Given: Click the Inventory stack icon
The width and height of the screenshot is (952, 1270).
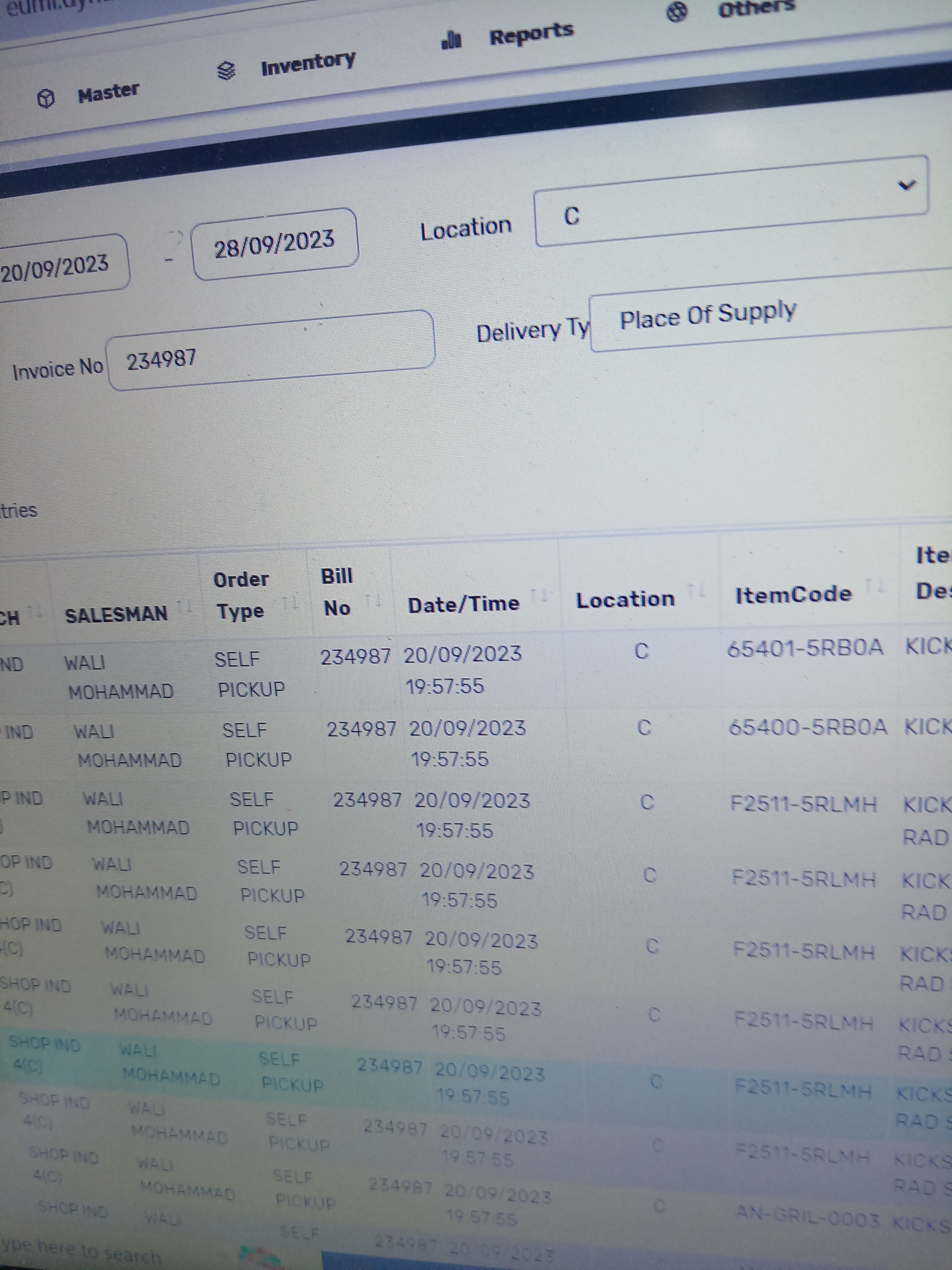Looking at the screenshot, I should (227, 71).
